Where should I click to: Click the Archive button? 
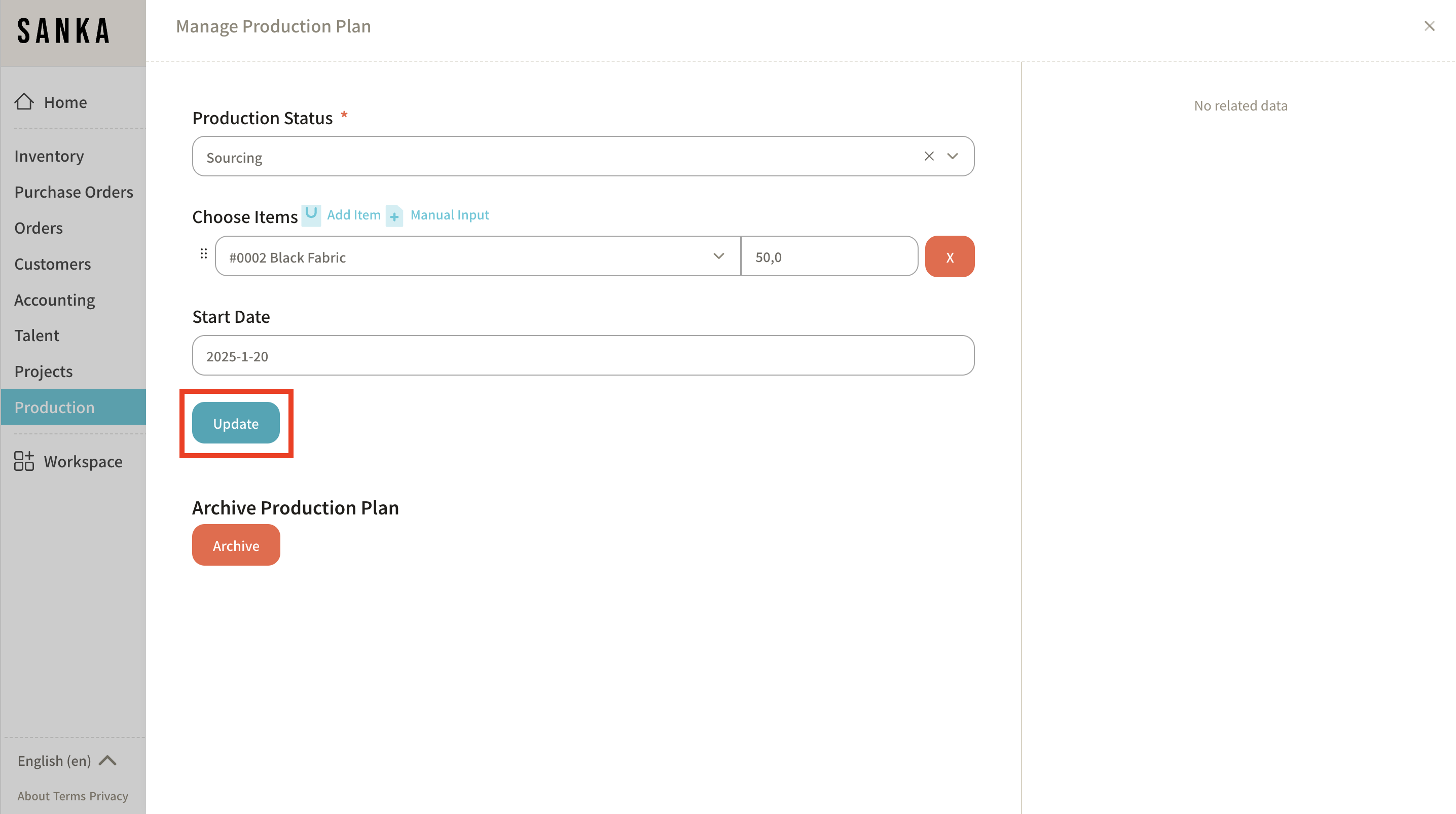coord(236,545)
